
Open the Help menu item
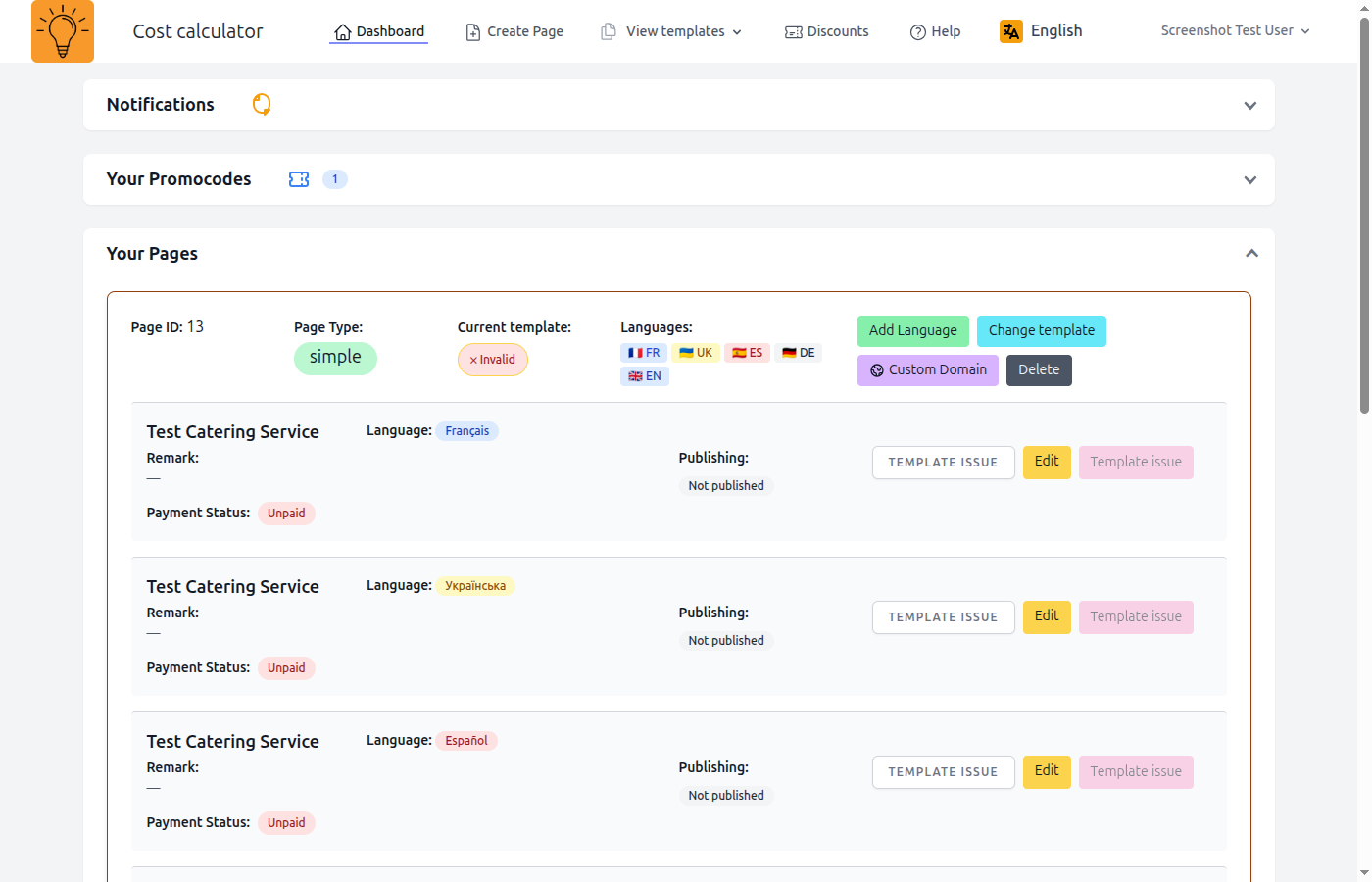click(x=935, y=31)
